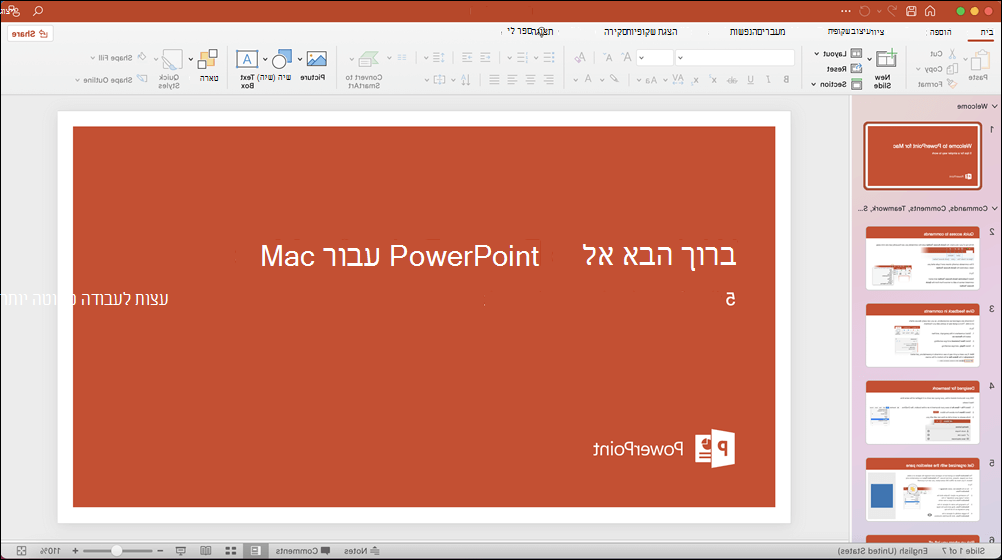Toggle the Notes pane in the status bar
This screenshot has height=560, width=1002.
point(362,550)
